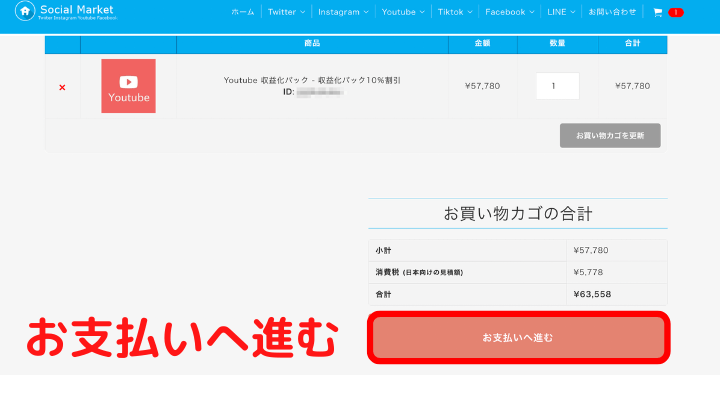Image resolution: width=720 pixels, height=405 pixels.
Task: Click the grand total ¥63,558
Action: (592, 294)
